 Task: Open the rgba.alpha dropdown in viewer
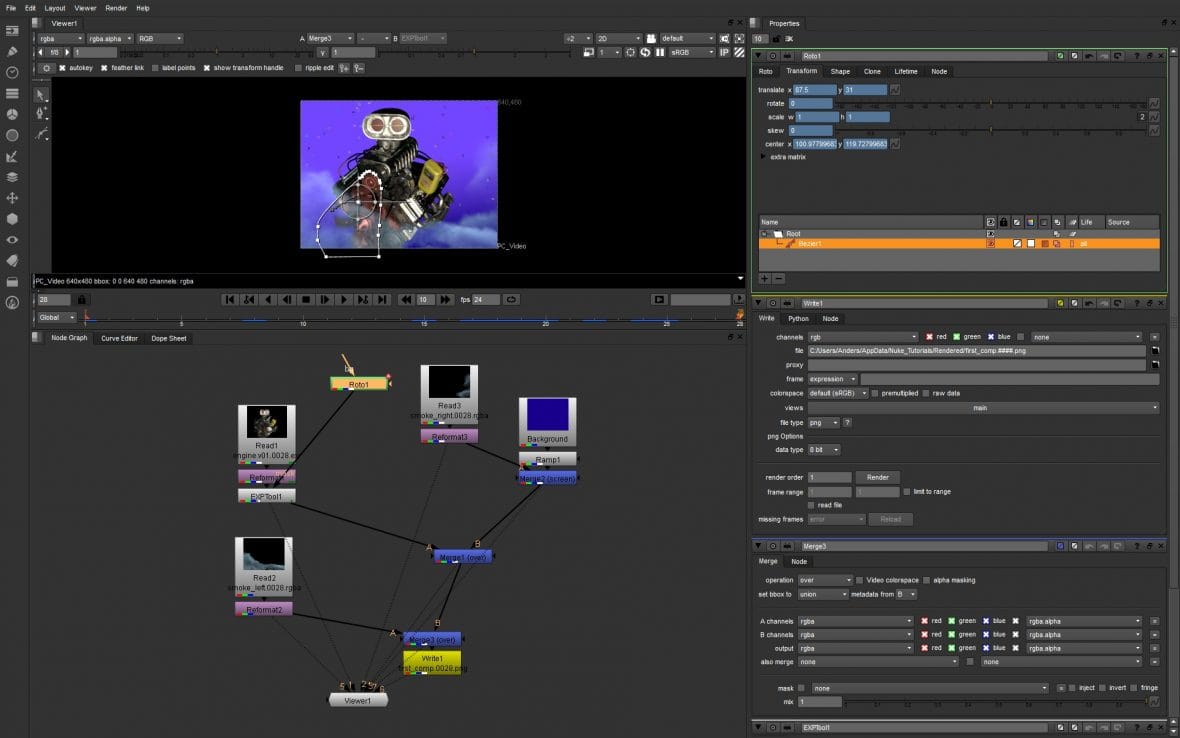(x=110, y=38)
